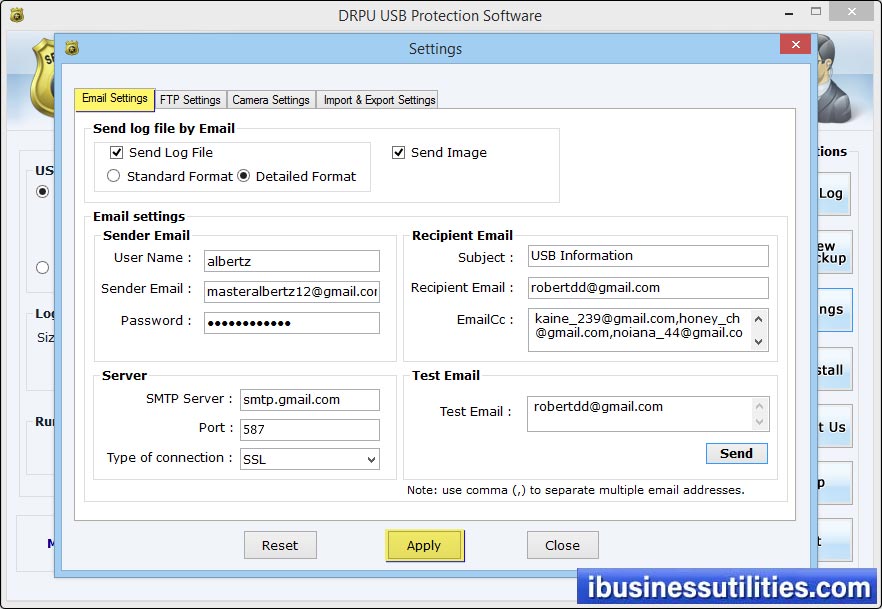Open Import & Export Settings tab
882x609 pixels.
point(379,100)
